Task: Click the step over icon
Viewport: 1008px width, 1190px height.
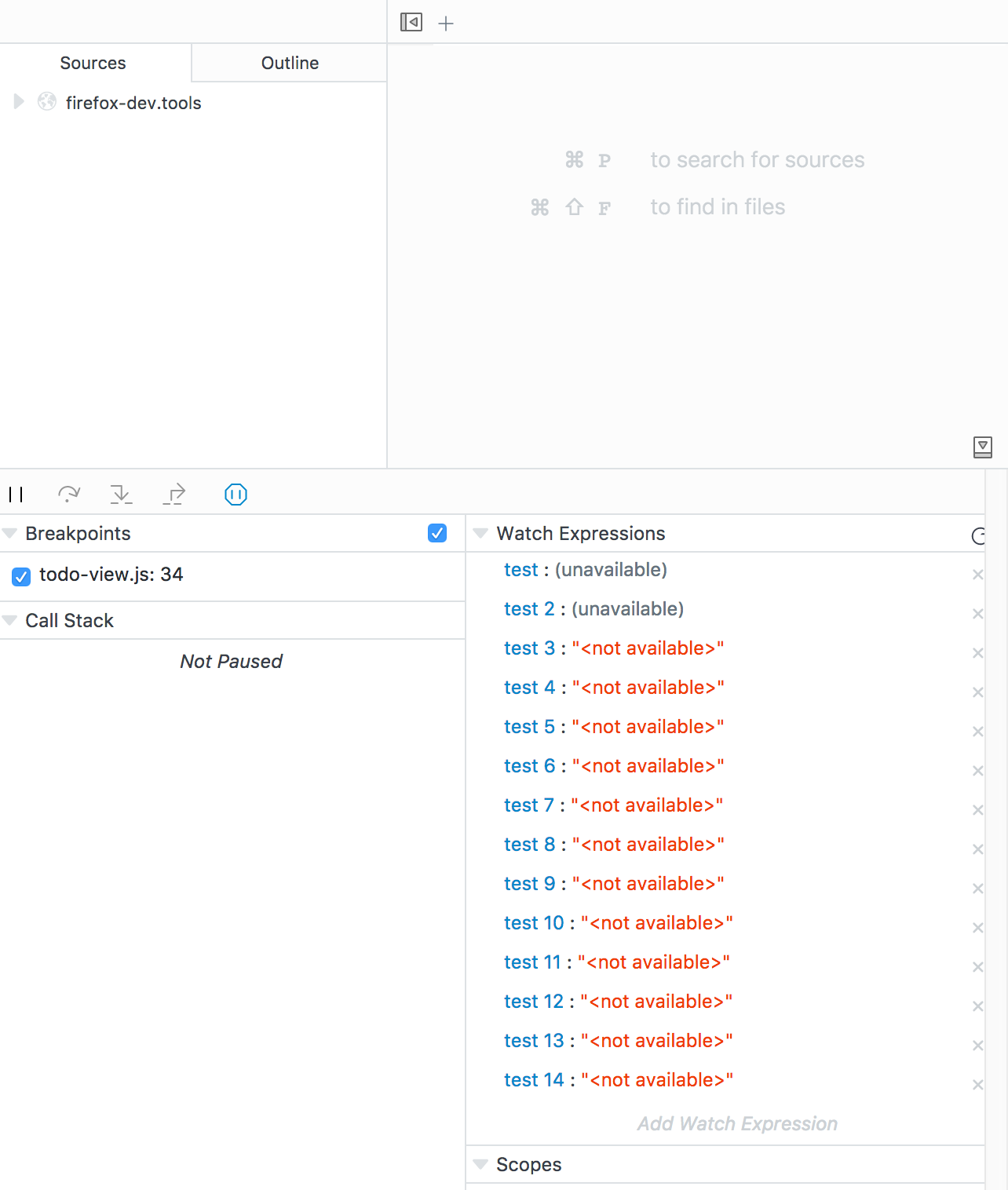Action: [69, 494]
